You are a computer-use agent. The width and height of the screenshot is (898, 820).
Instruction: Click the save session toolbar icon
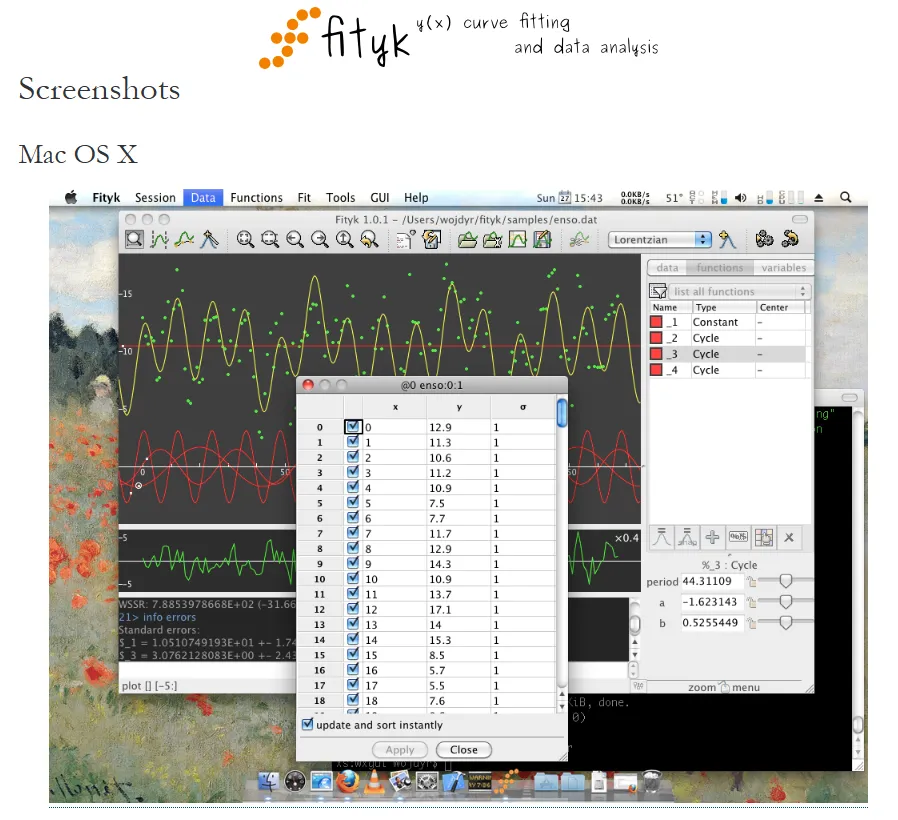coord(431,239)
